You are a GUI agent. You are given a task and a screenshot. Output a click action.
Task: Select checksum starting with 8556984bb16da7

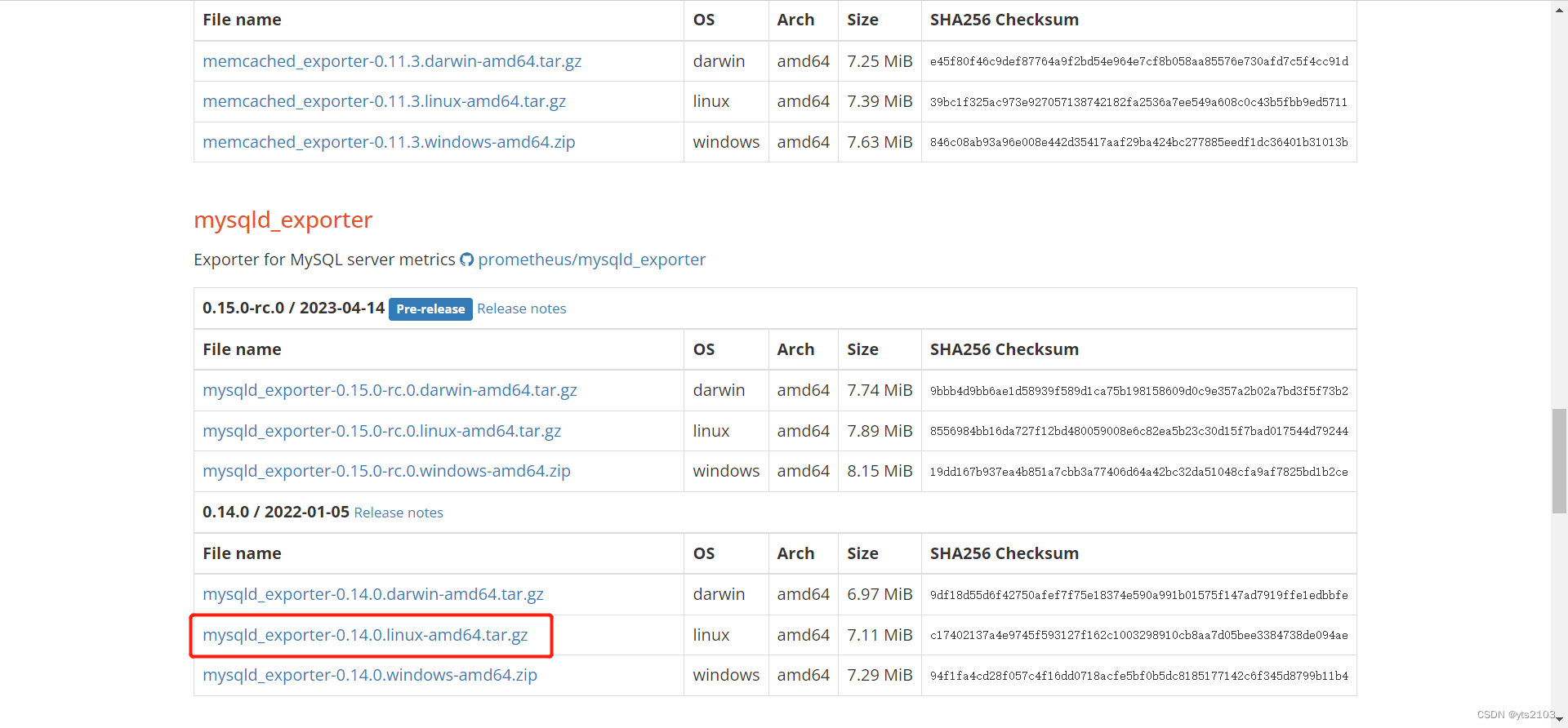pyautogui.click(x=1138, y=431)
